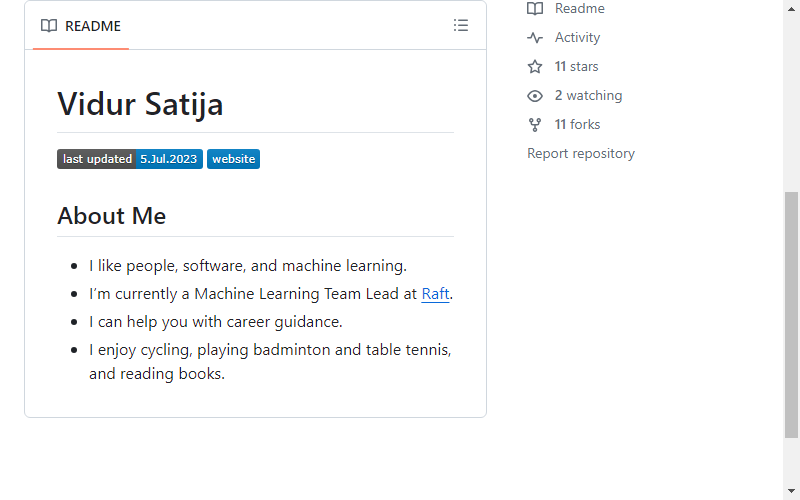The image size is (800, 500).
Task: View the repository Activity link
Action: [x=578, y=37]
